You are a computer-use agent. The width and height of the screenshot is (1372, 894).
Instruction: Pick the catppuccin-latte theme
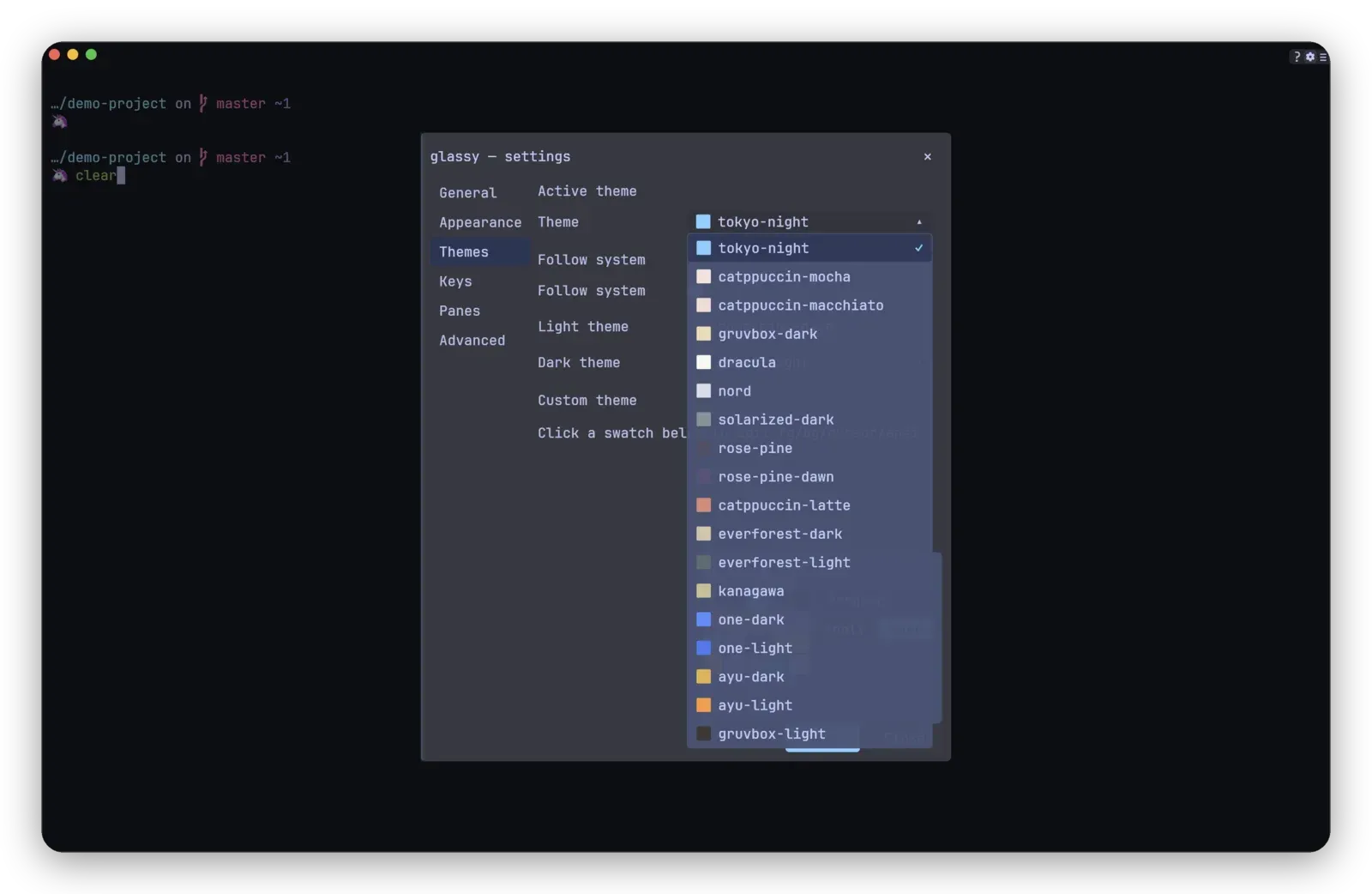809,505
